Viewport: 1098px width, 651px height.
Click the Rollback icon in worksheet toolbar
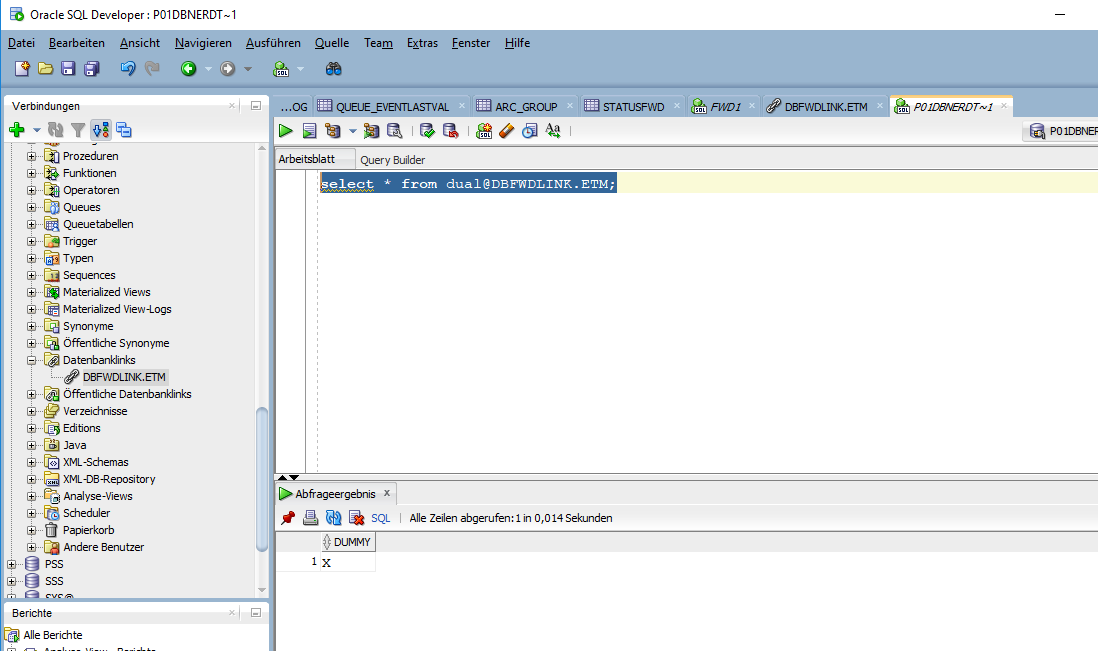click(451, 130)
